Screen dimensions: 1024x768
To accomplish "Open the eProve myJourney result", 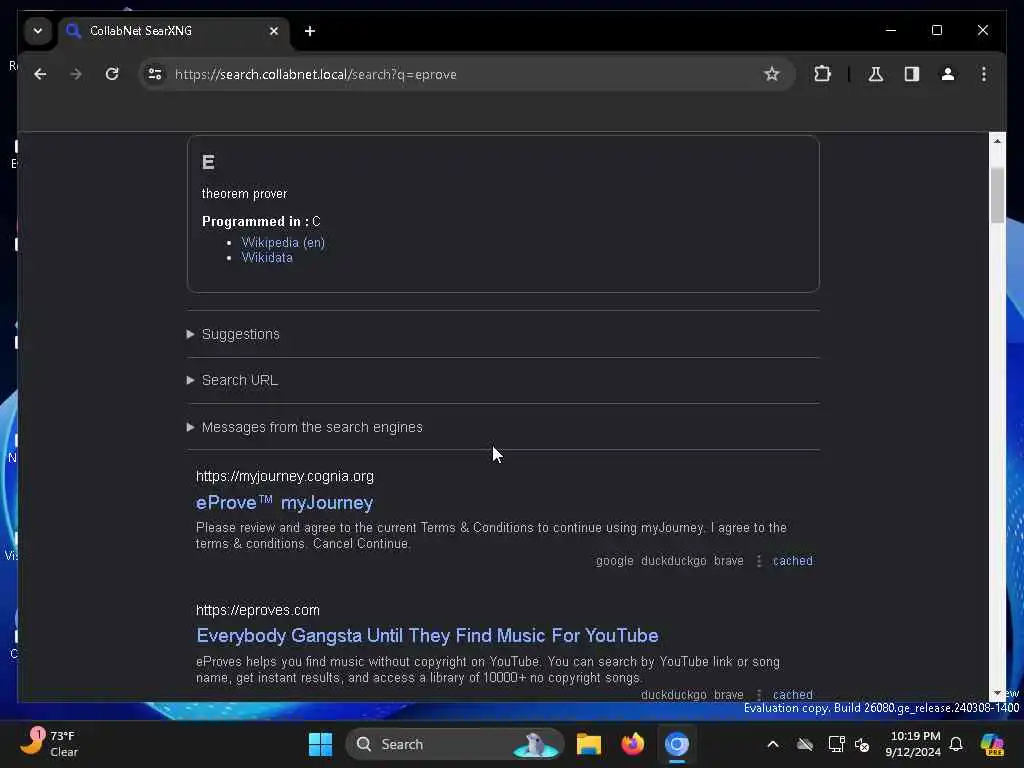I will [284, 503].
